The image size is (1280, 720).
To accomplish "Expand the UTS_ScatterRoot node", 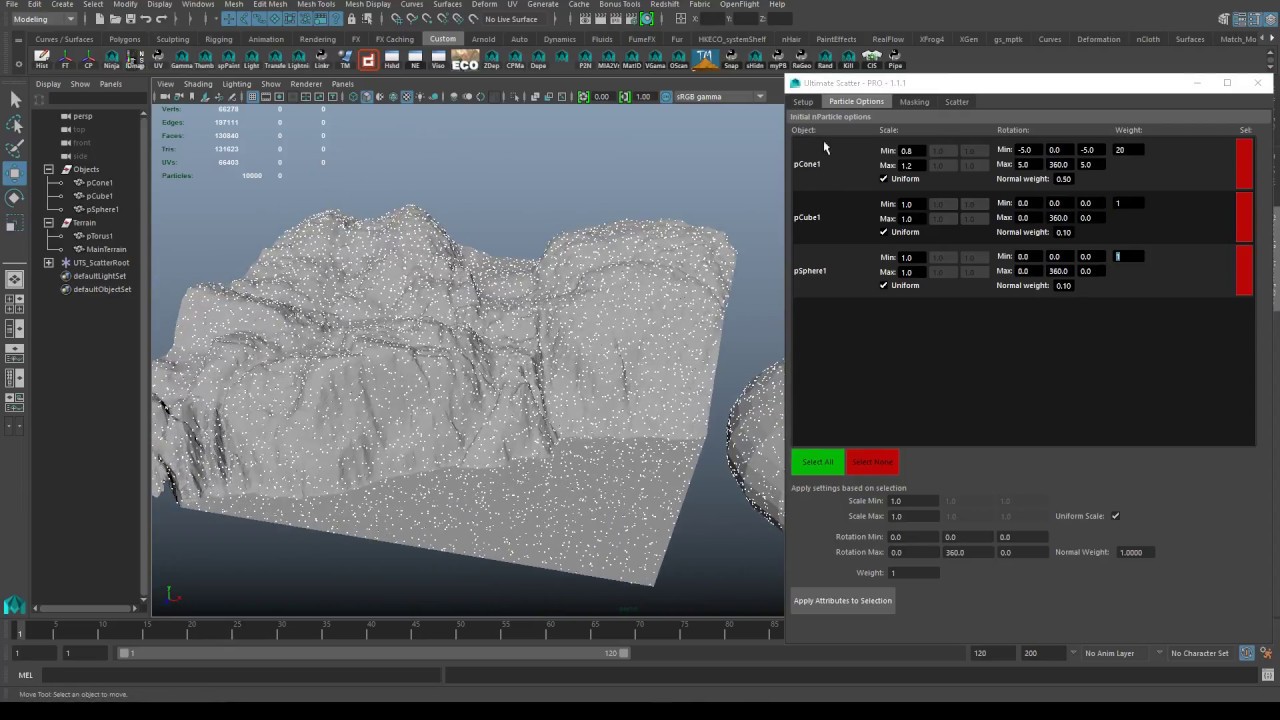I will click(49, 263).
